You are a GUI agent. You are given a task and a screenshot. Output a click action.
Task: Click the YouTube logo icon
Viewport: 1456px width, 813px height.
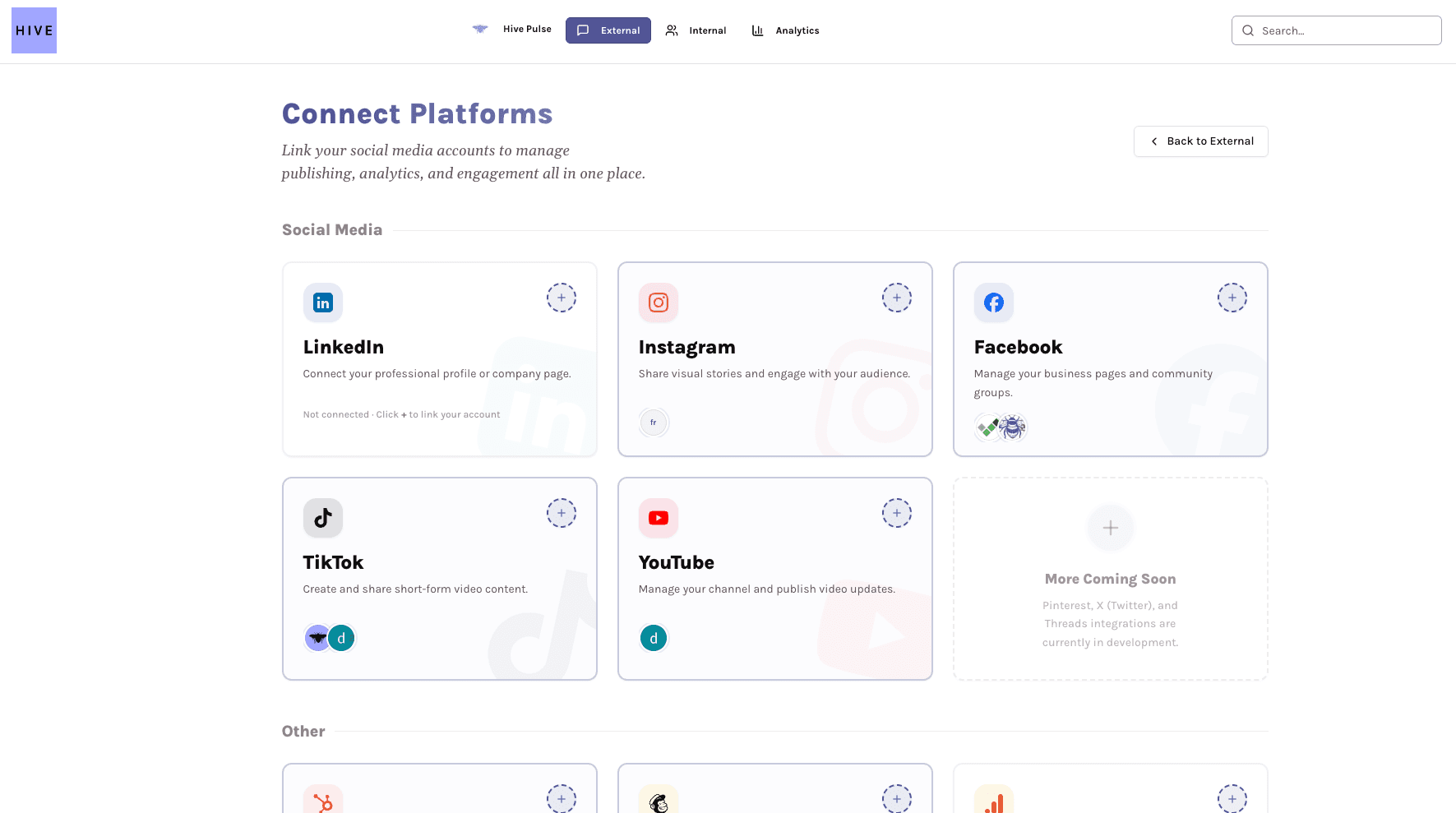pyautogui.click(x=659, y=518)
